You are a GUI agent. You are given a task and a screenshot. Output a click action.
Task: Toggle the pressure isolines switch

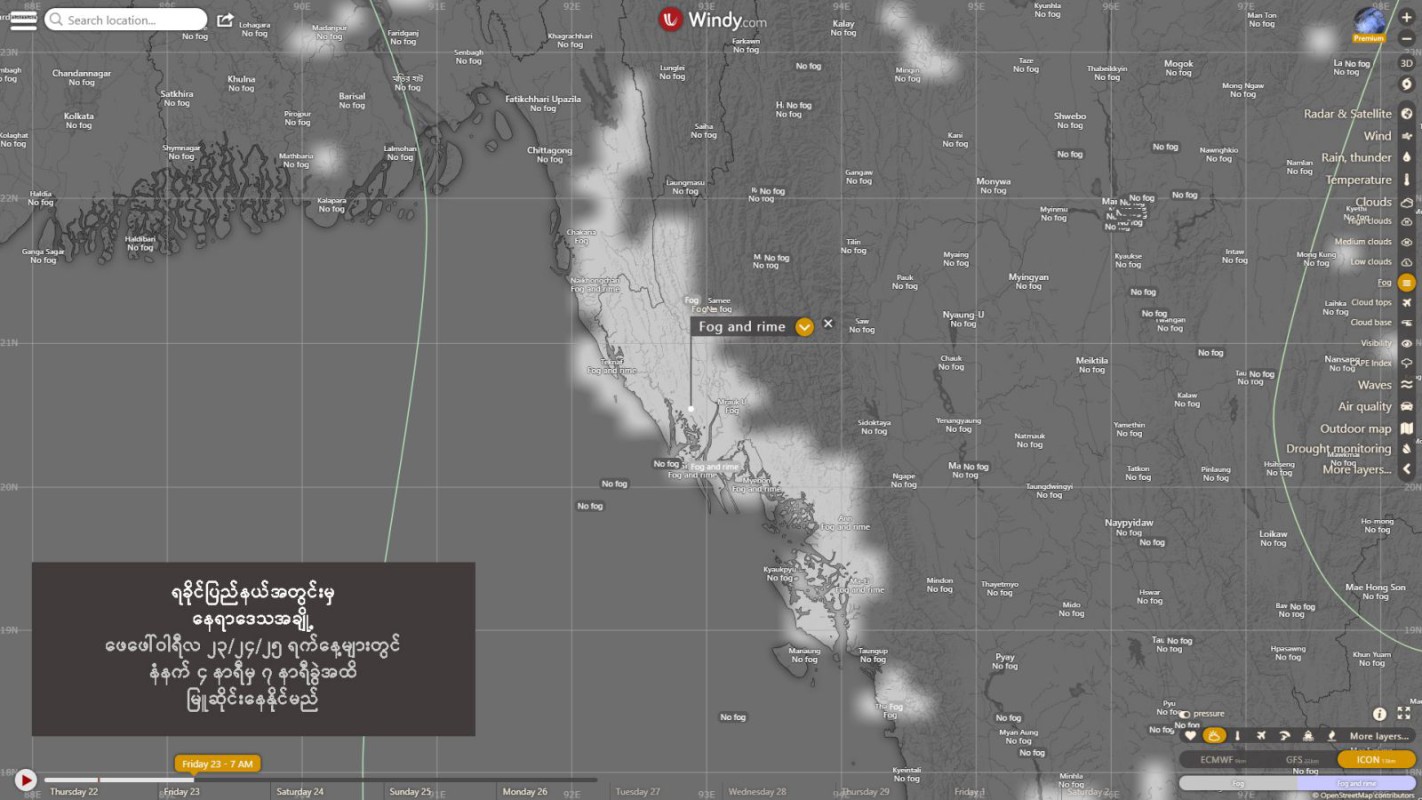click(x=1185, y=714)
